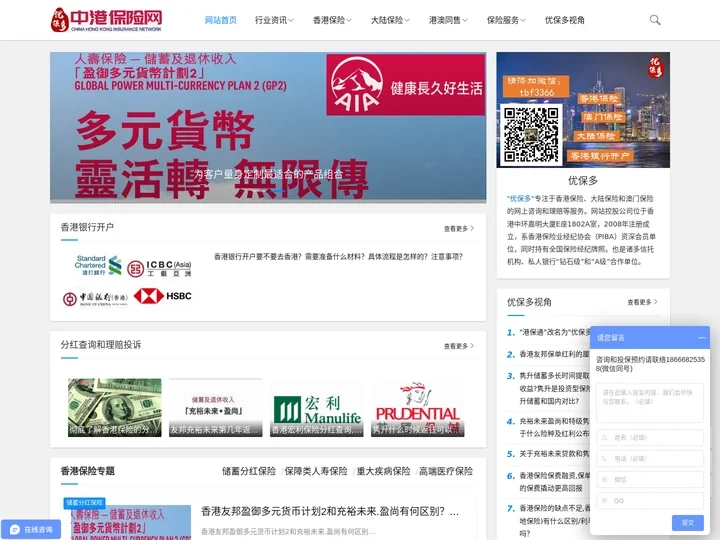Open the dollar bills dividend thumbnail
This screenshot has width=720, height=540.
[115, 407]
